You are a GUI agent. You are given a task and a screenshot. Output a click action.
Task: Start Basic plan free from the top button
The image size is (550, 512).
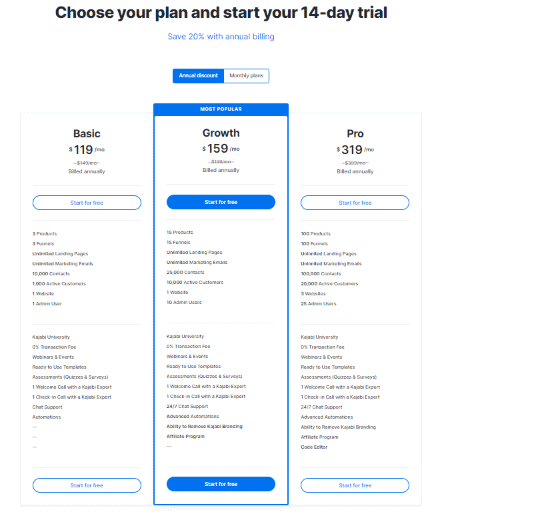click(87, 203)
